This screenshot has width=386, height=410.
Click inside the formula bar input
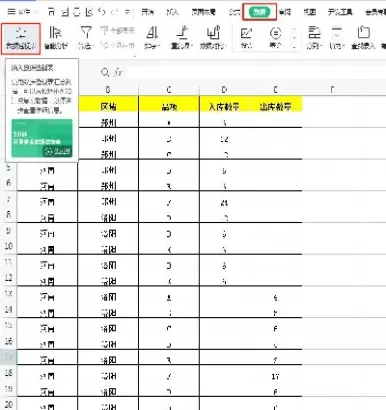click(256, 72)
